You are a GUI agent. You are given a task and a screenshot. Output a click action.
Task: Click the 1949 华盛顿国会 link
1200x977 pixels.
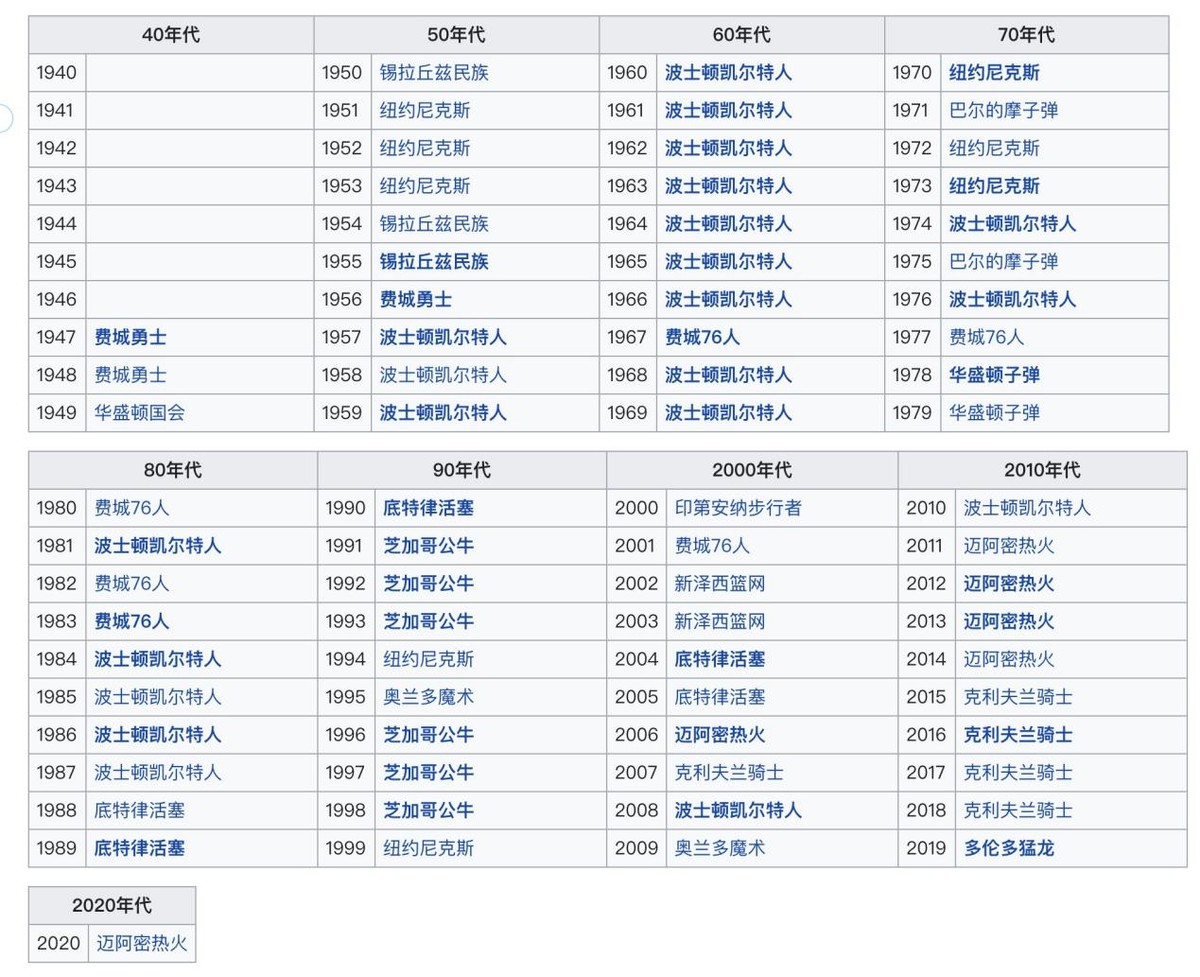pyautogui.click(x=140, y=413)
